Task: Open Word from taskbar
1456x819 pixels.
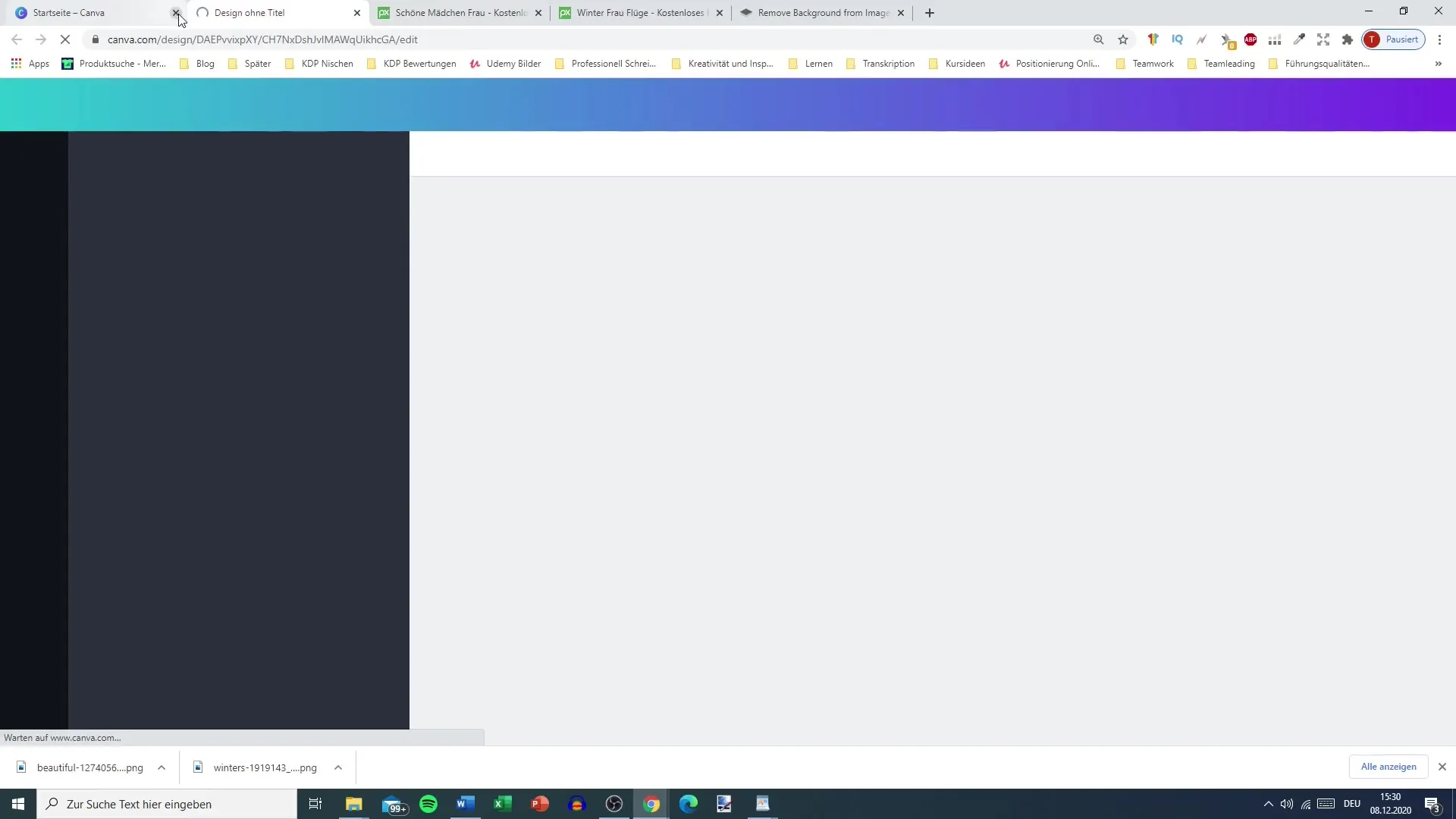Action: 466,804
